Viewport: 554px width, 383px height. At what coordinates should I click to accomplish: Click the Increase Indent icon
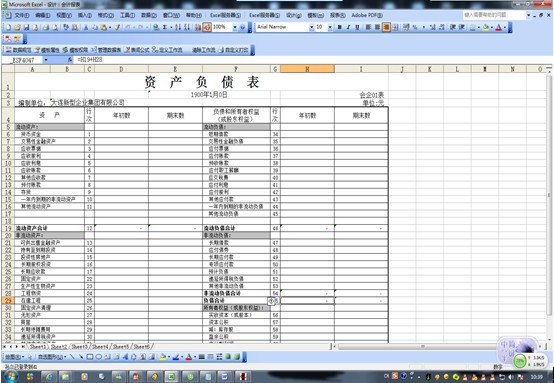click(x=461, y=27)
